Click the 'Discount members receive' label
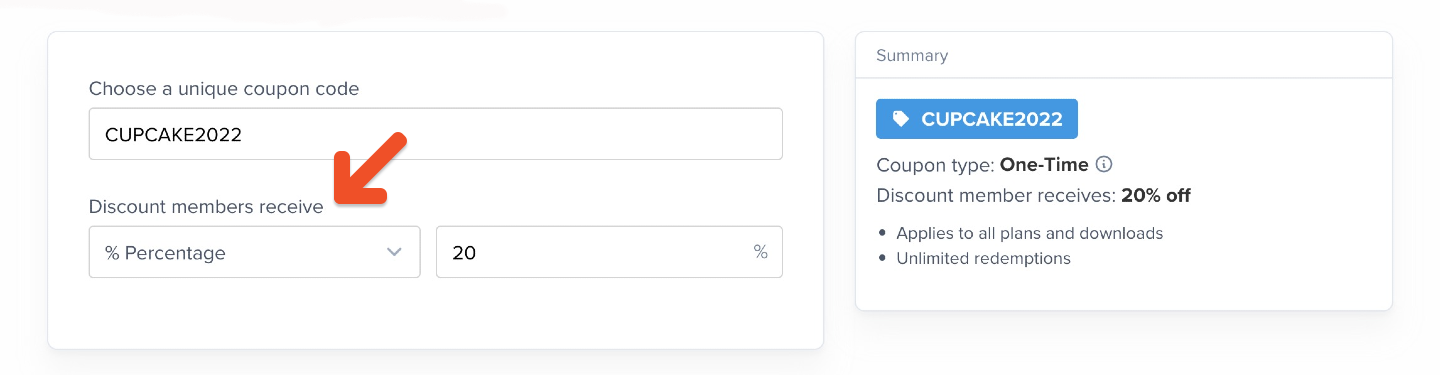This screenshot has width=1440, height=375. 206,207
